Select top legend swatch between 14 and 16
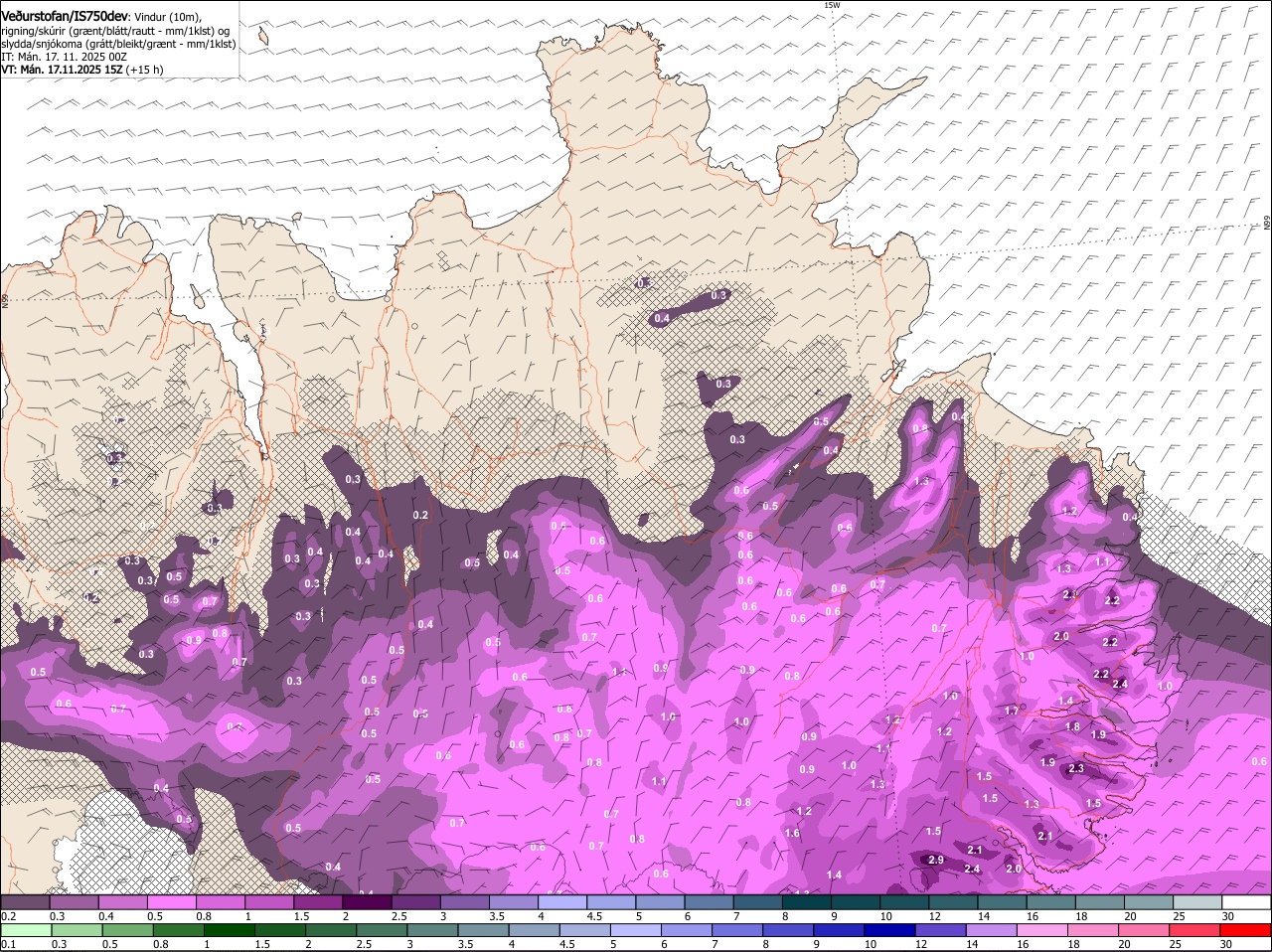Image resolution: width=1272 pixels, height=952 pixels. pyautogui.click(x=1003, y=902)
